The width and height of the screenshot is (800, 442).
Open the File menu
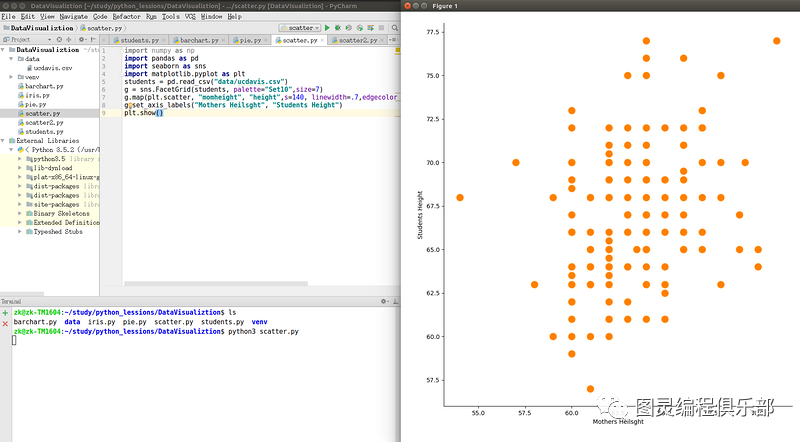pyautogui.click(x=8, y=16)
